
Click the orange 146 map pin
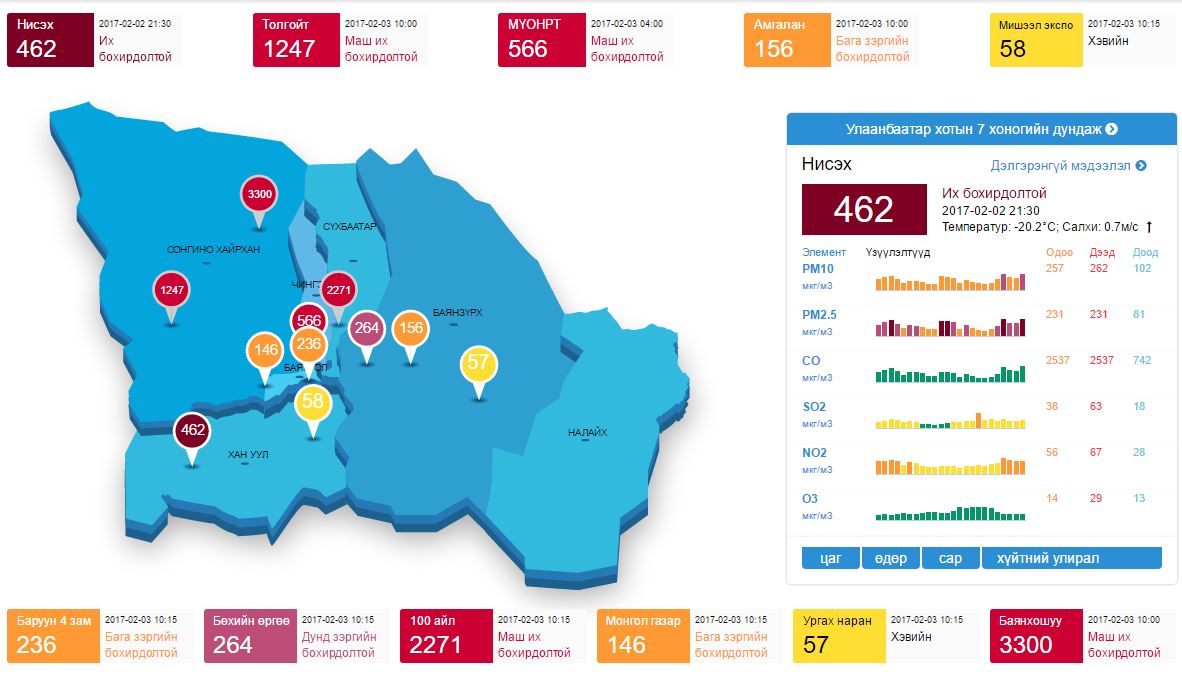pyautogui.click(x=265, y=350)
